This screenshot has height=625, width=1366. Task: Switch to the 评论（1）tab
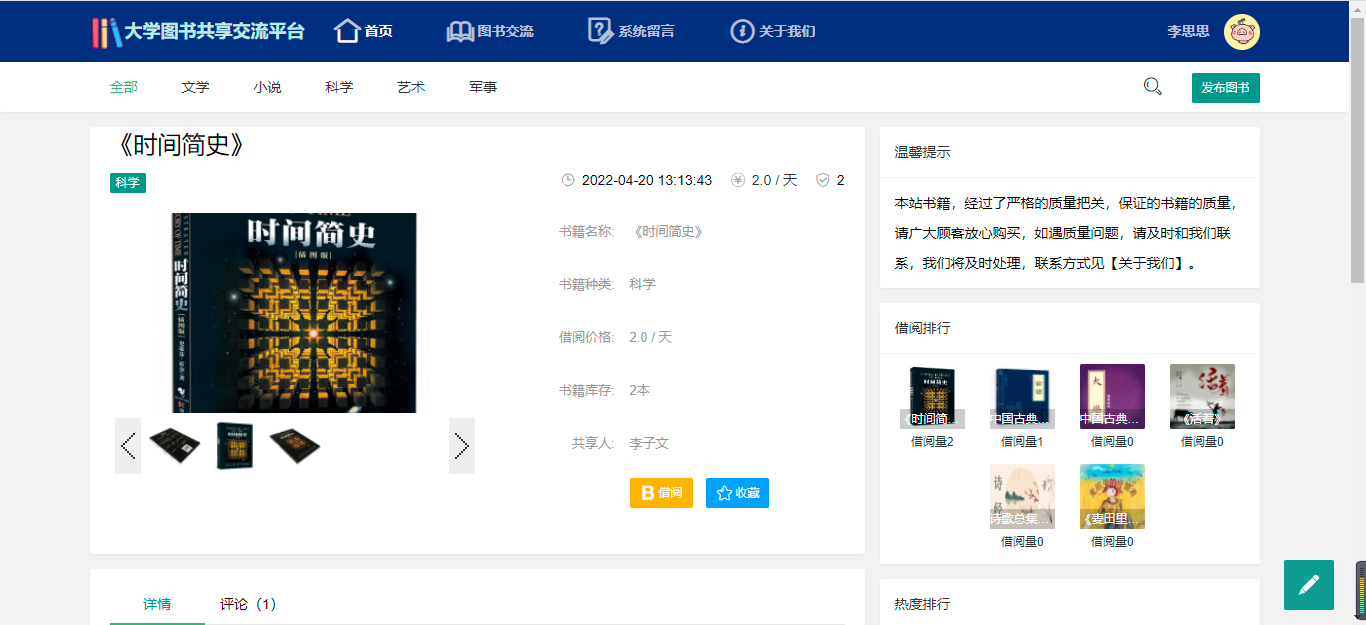tap(248, 604)
